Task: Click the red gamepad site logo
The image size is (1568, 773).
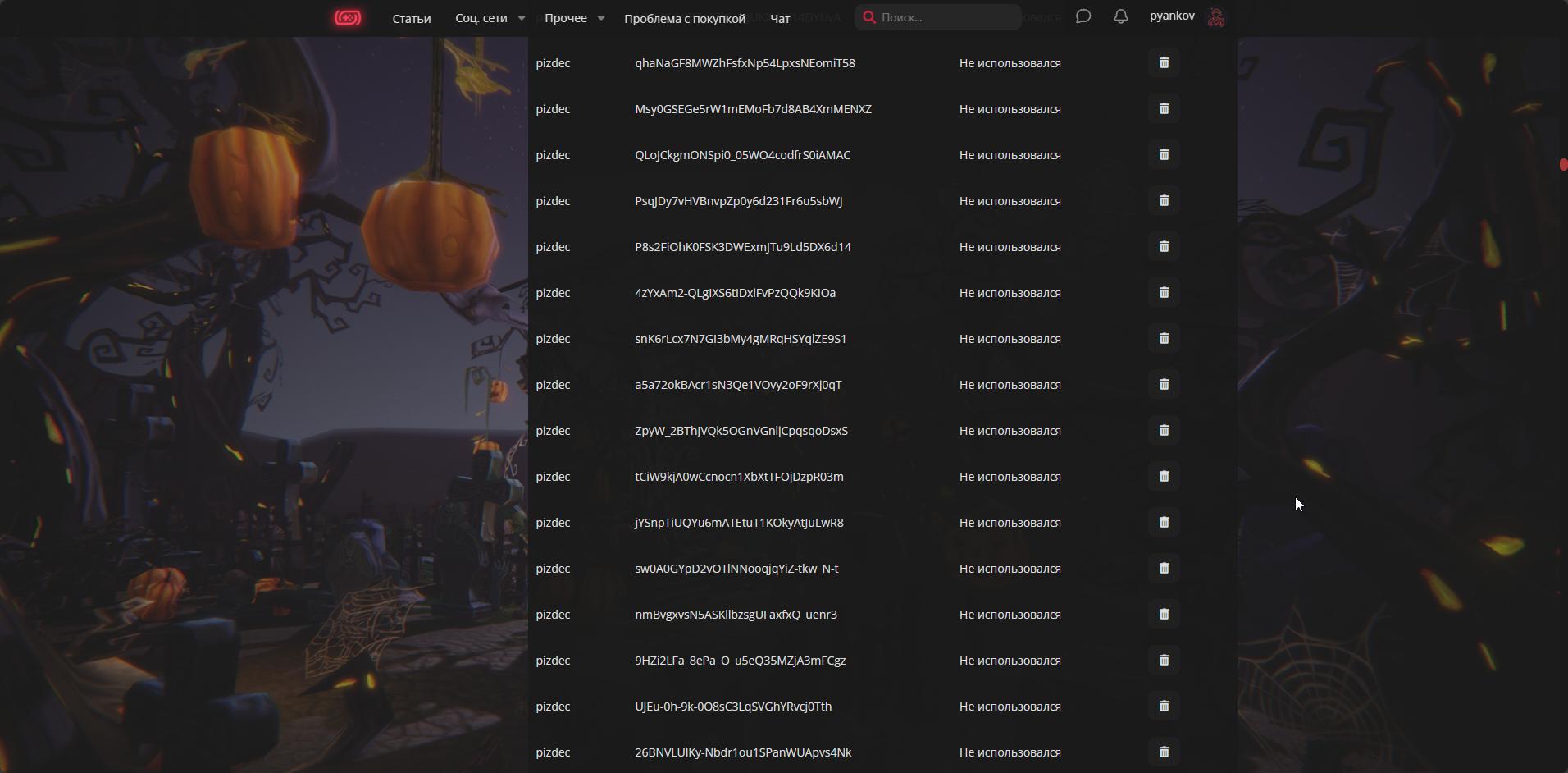Action: tap(348, 17)
